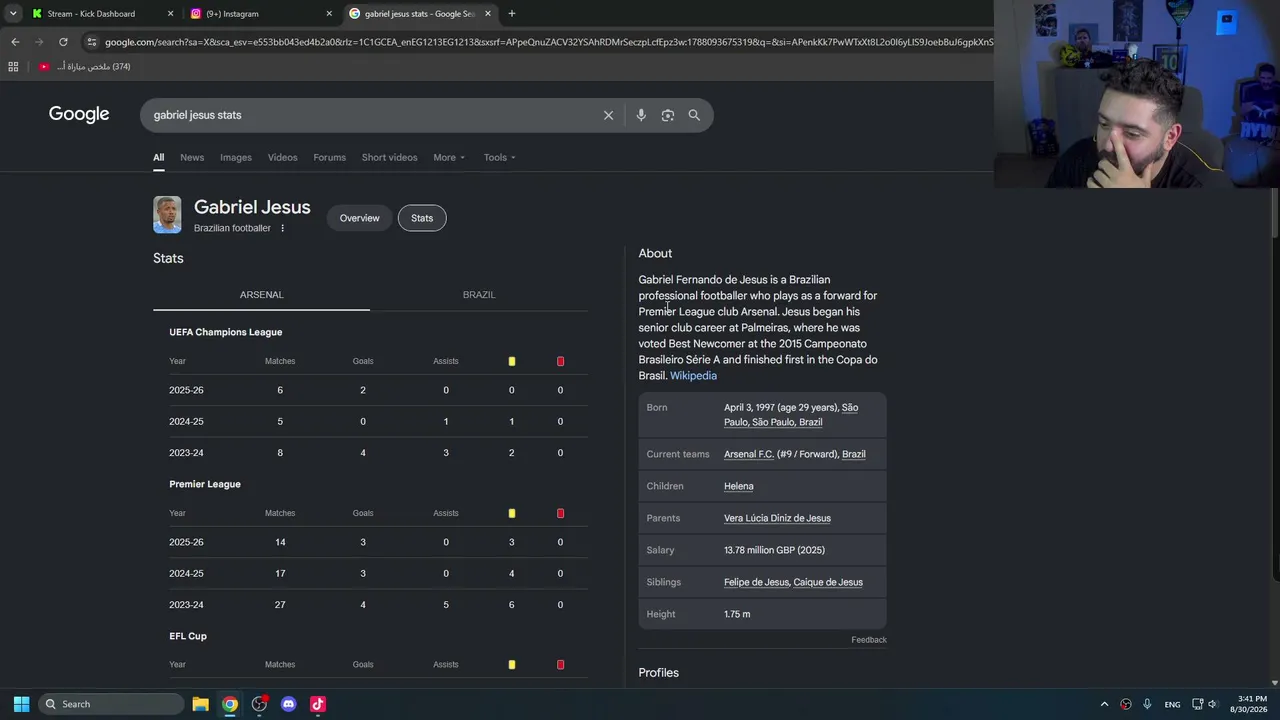Switch to News results

[x=192, y=157]
